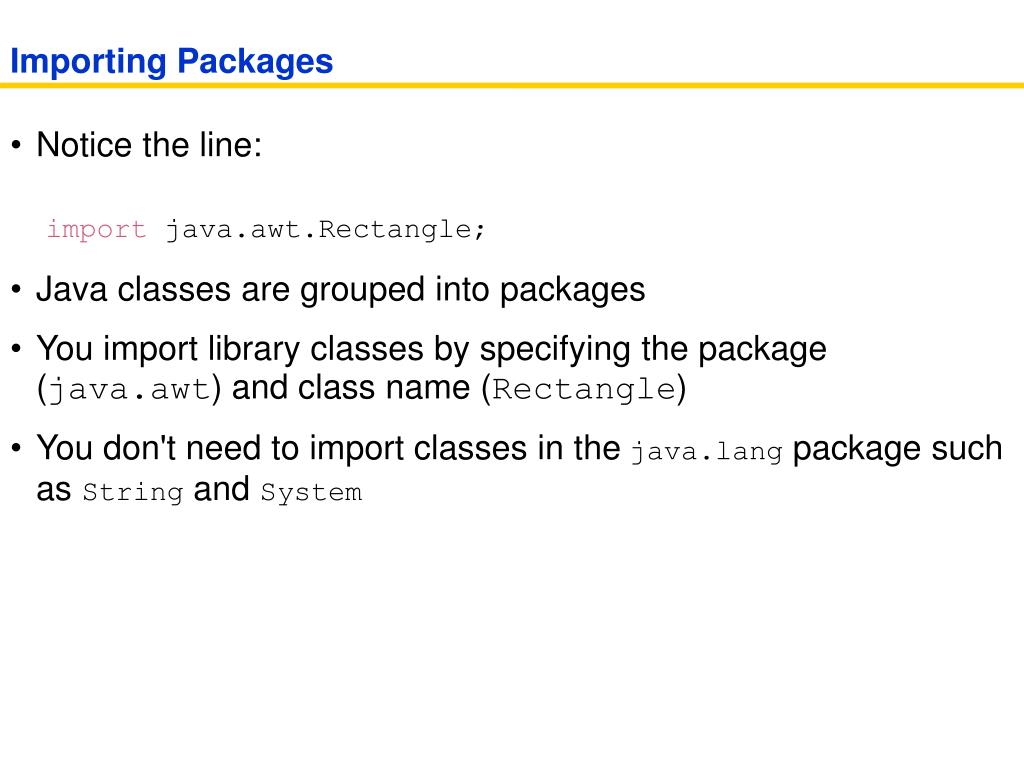Click the monospace 'String' word
This screenshot has height=768, width=1024.
click(133, 492)
